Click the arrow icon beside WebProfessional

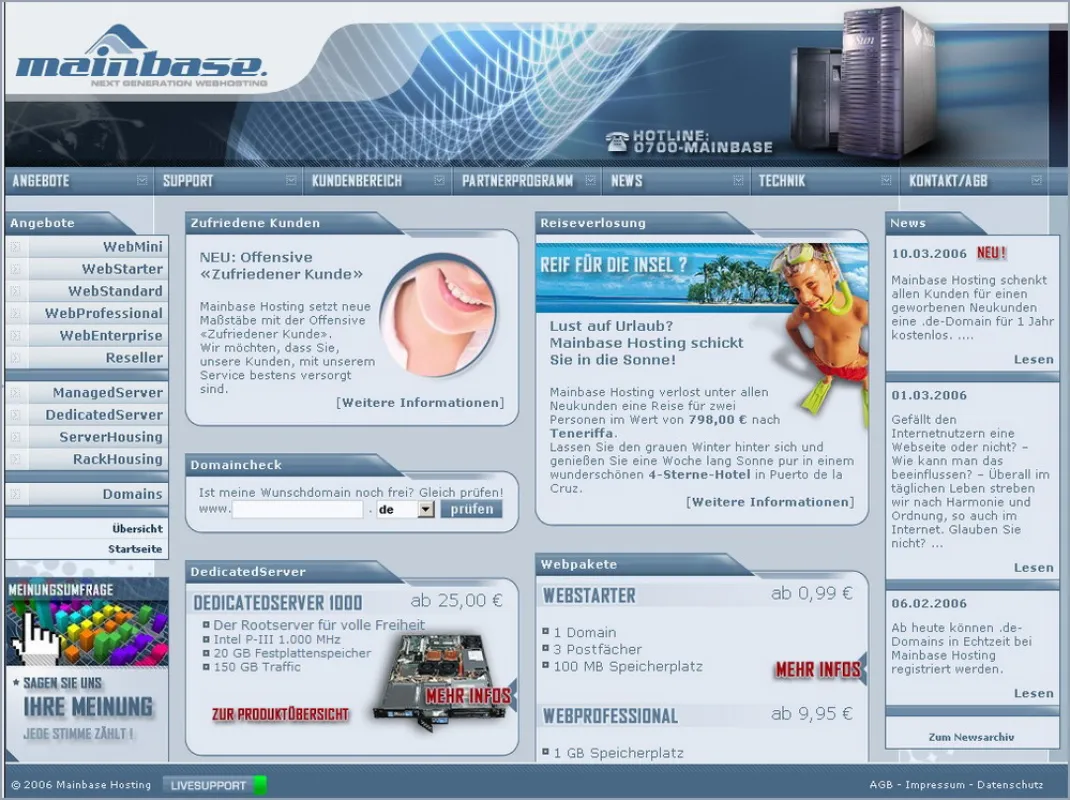[15, 313]
